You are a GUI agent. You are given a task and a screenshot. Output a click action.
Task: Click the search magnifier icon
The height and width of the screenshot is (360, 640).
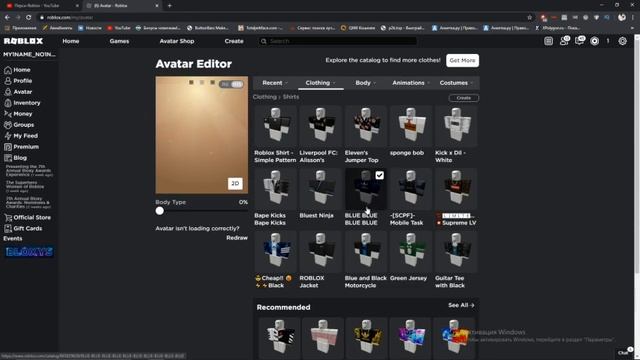tap(264, 41)
